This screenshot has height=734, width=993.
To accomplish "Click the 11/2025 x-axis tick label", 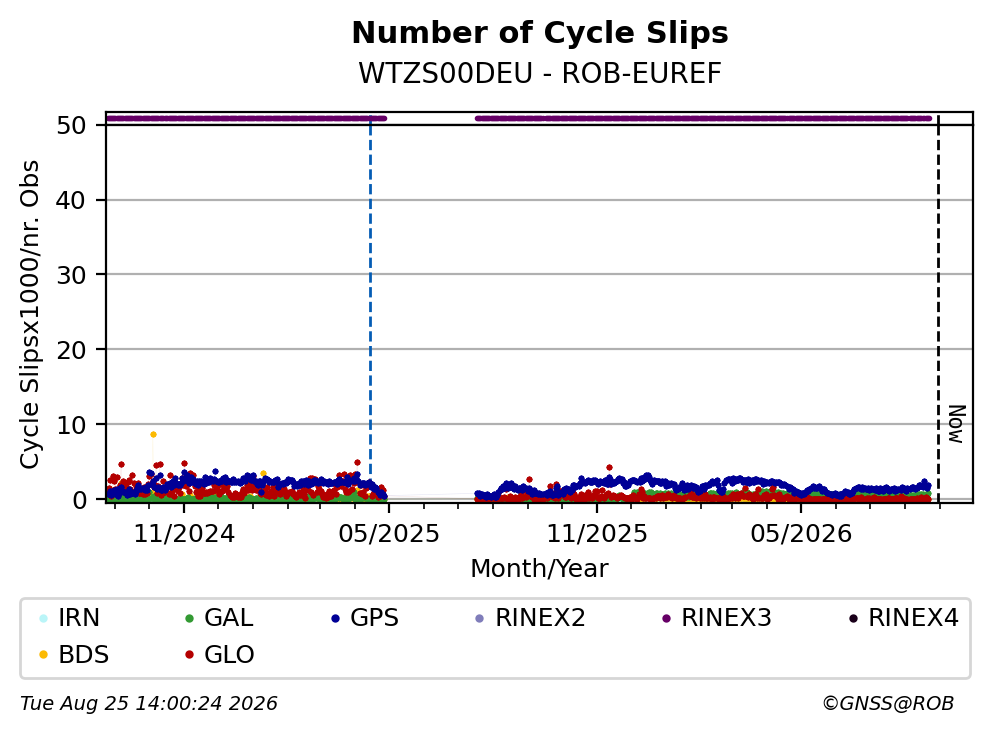I will (597, 534).
